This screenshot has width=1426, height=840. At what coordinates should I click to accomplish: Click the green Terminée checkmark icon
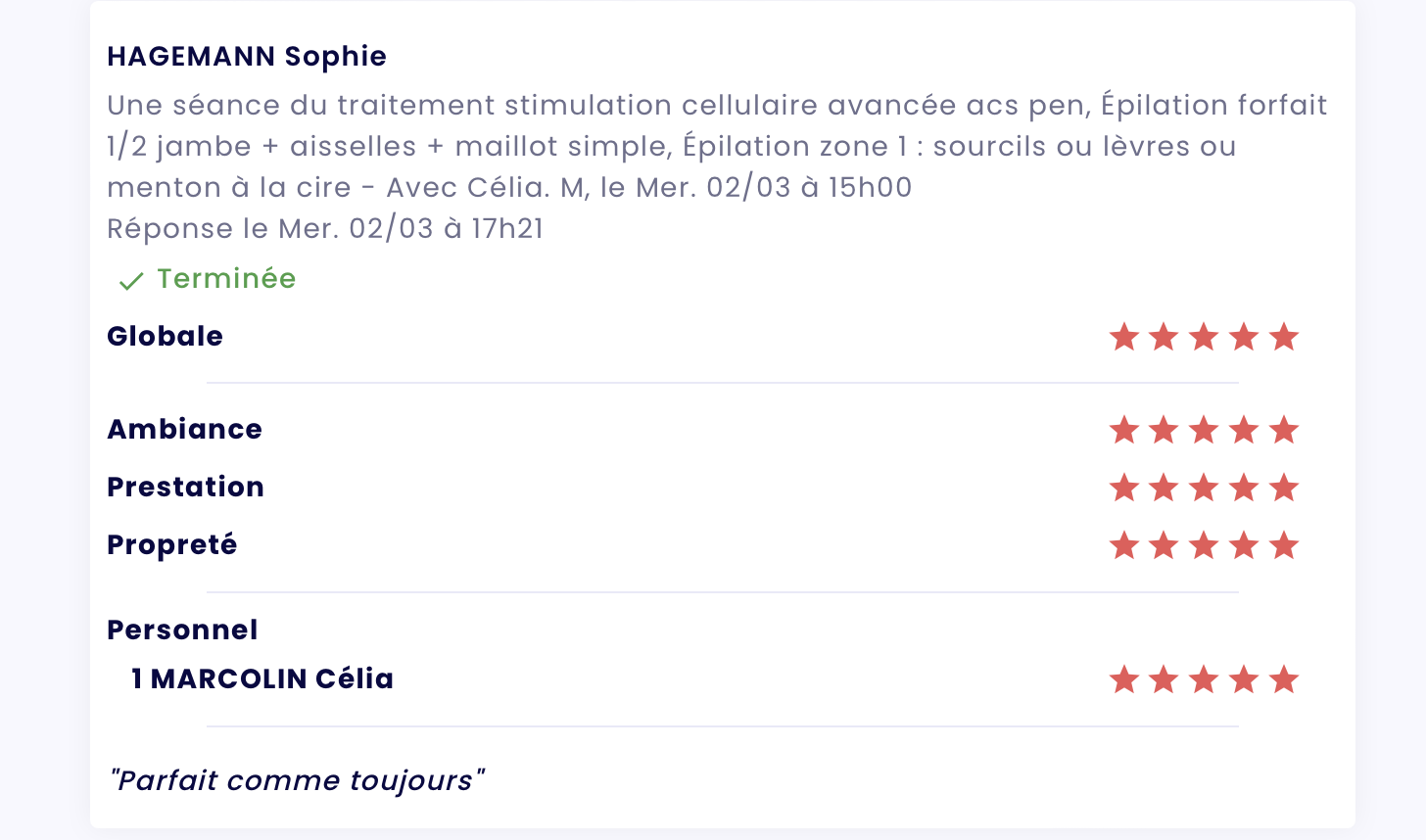(131, 282)
